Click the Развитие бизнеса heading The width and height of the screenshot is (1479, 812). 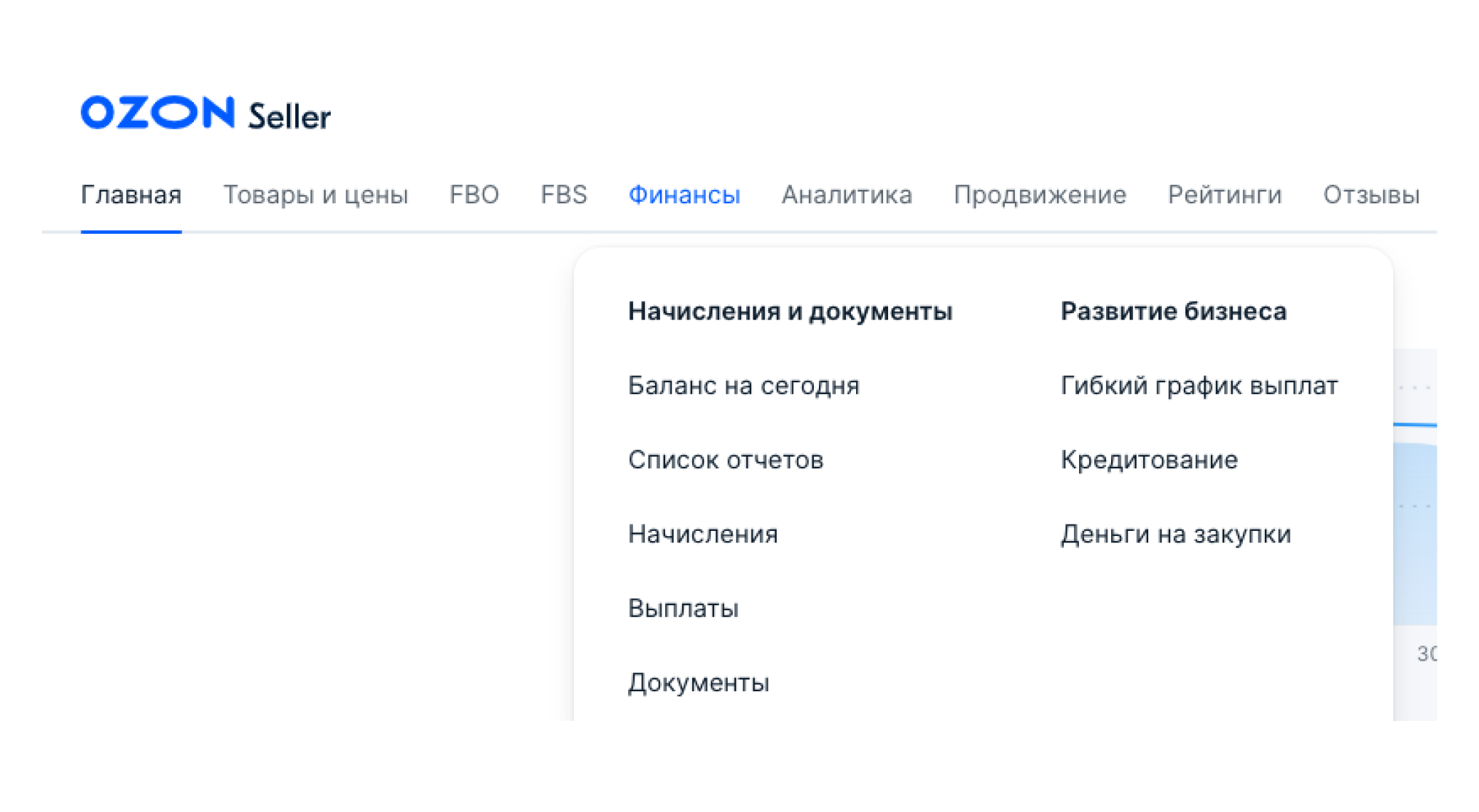click(1174, 311)
